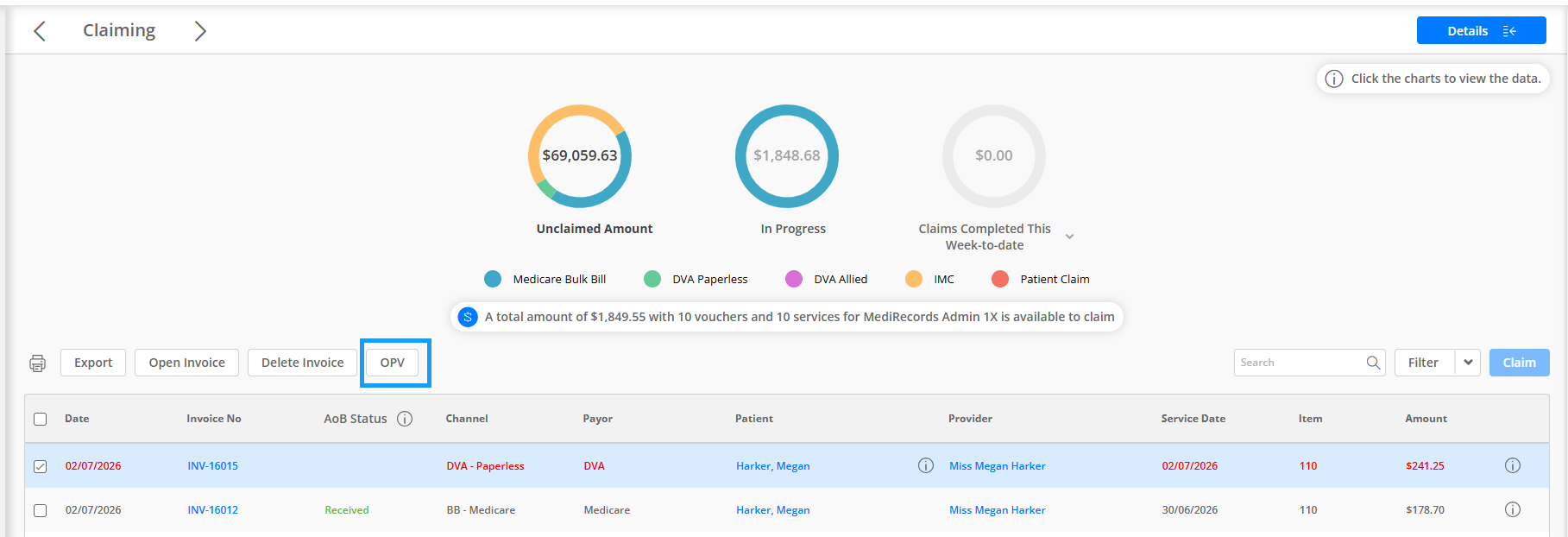Sort by the Invoice No column header

pyautogui.click(x=214, y=419)
